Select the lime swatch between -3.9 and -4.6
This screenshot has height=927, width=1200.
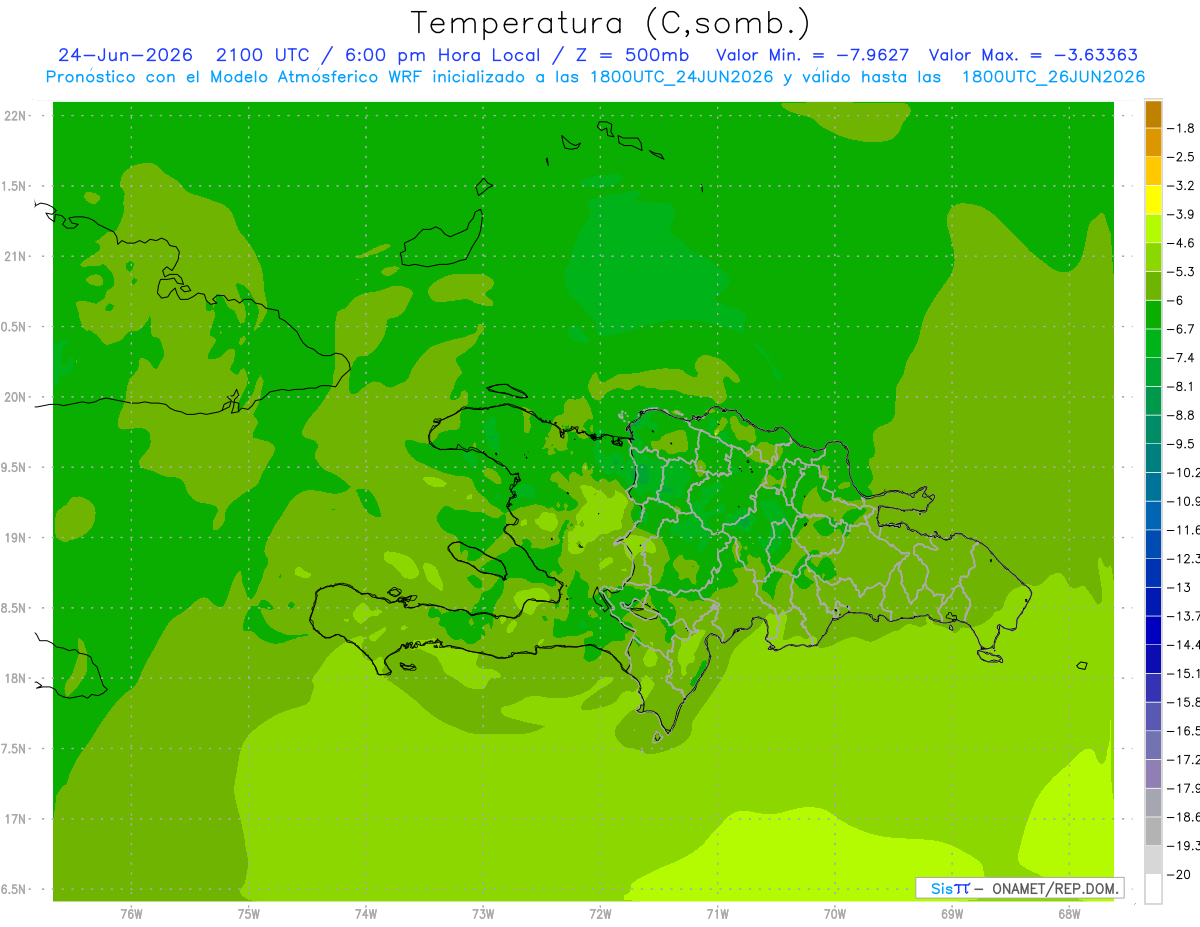1153,229
